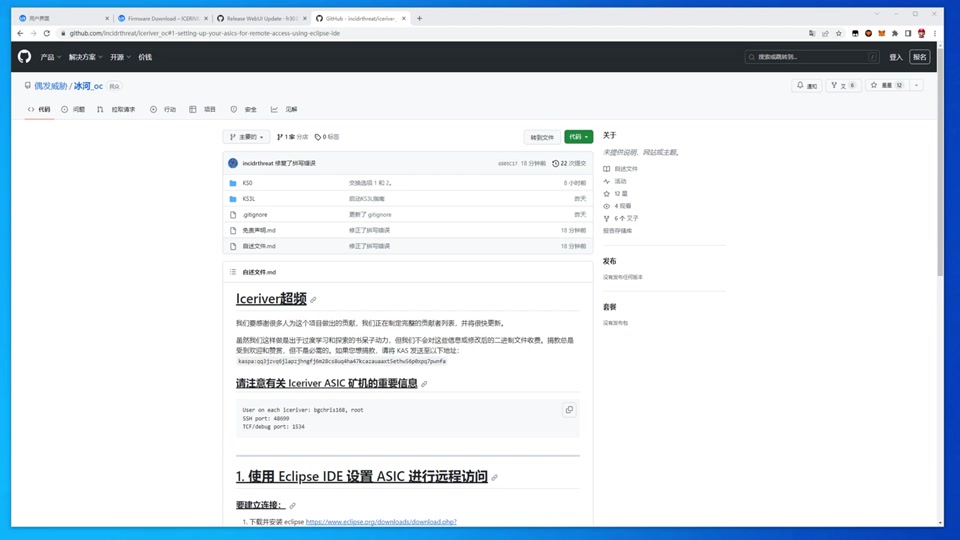Open the .gitignore file

(255, 215)
